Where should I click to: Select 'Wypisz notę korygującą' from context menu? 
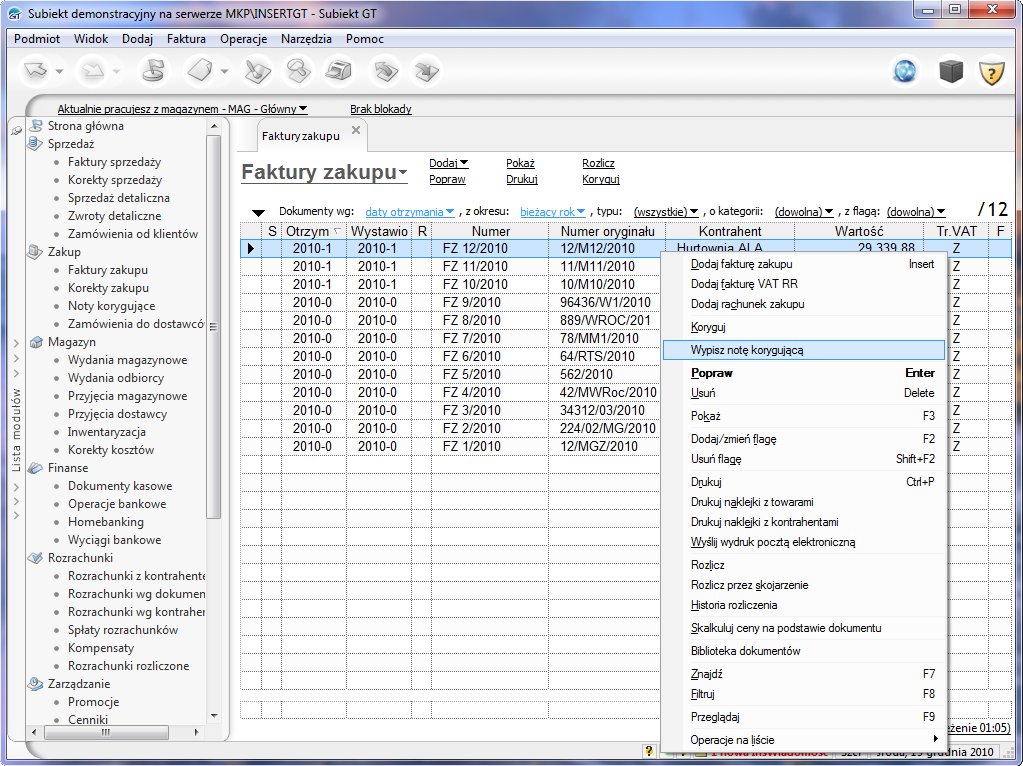point(746,350)
